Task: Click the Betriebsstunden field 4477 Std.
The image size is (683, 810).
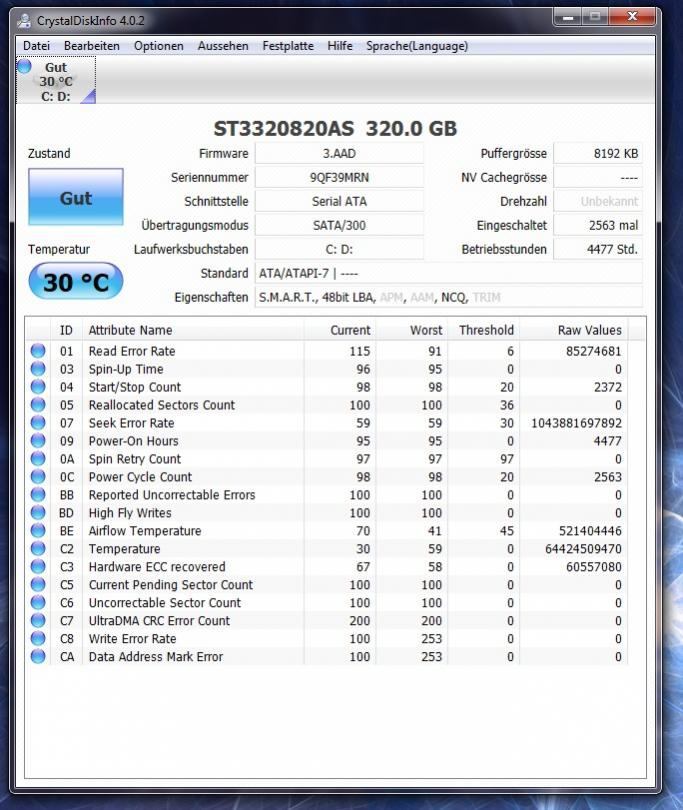Action: (598, 249)
